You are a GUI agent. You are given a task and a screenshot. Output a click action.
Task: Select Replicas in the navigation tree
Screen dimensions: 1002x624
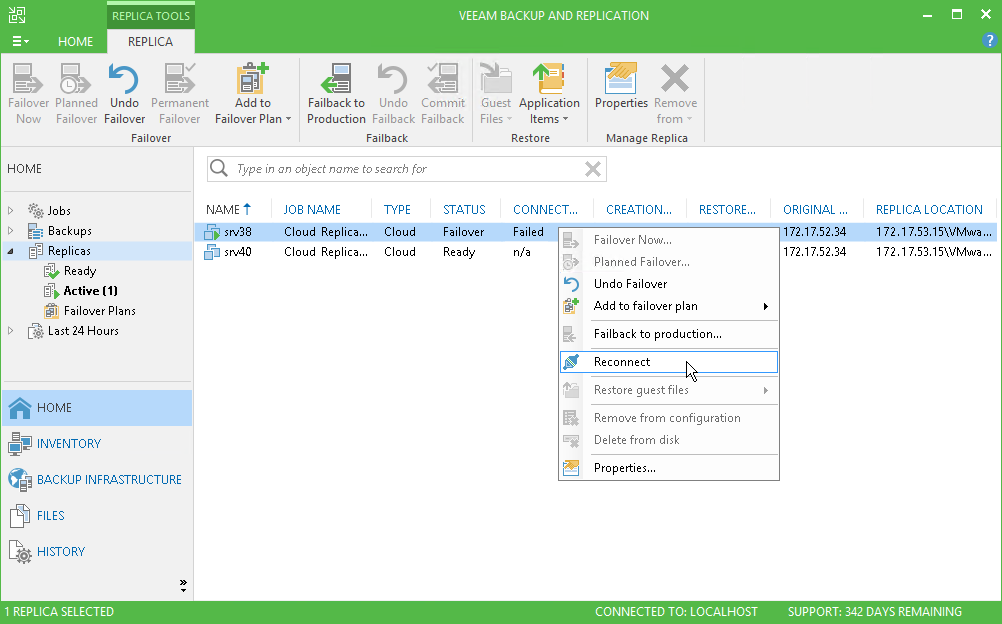[x=69, y=251]
